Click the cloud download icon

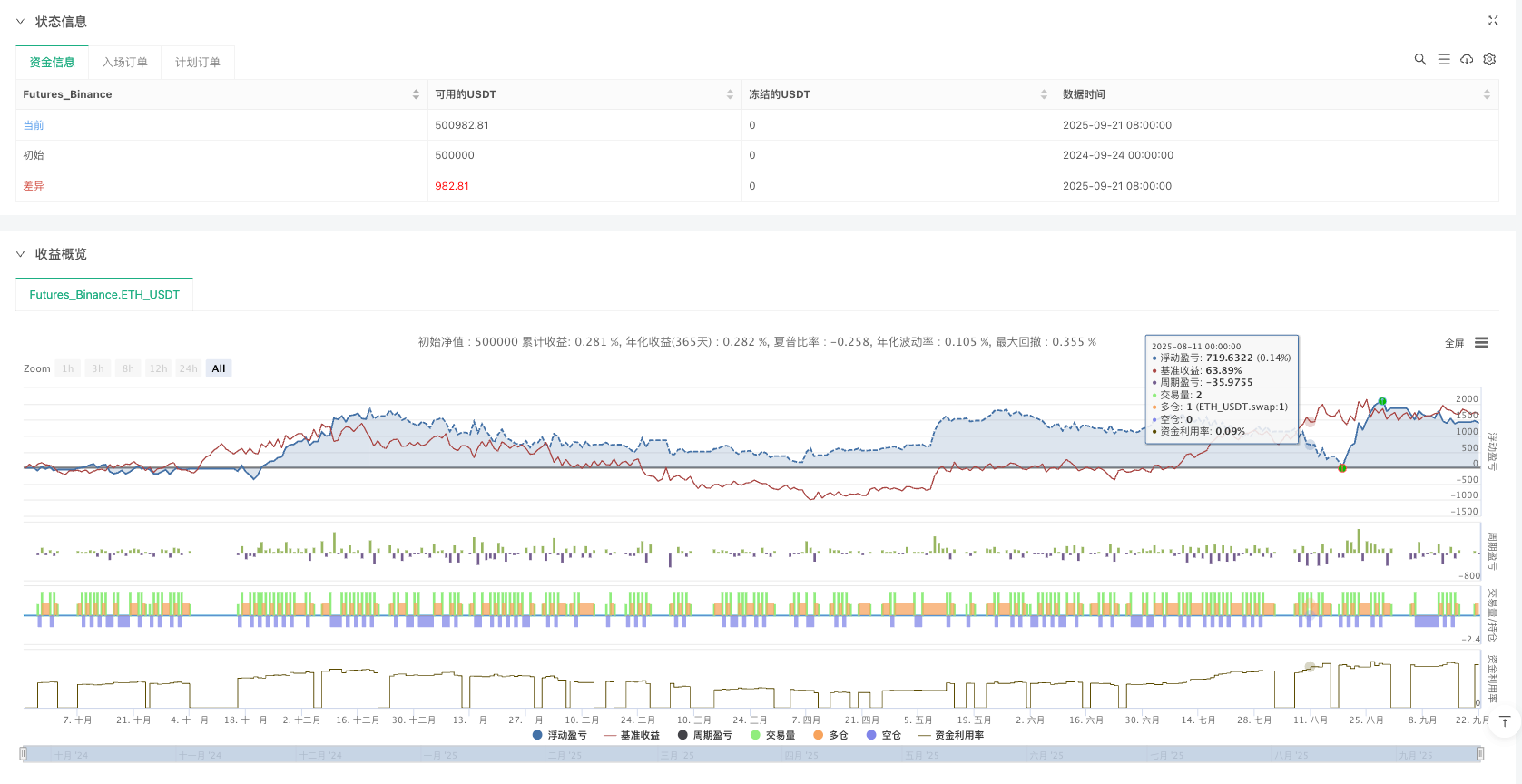coord(1467,59)
